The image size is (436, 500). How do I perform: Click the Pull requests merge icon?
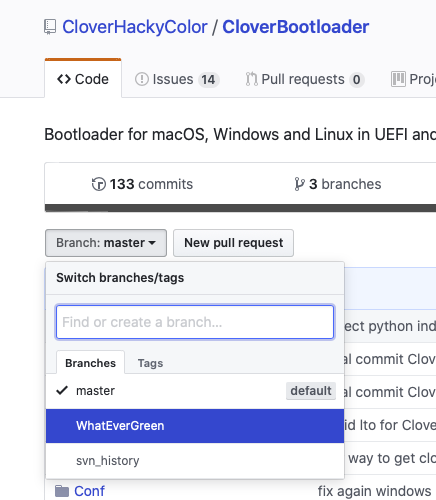[251, 79]
